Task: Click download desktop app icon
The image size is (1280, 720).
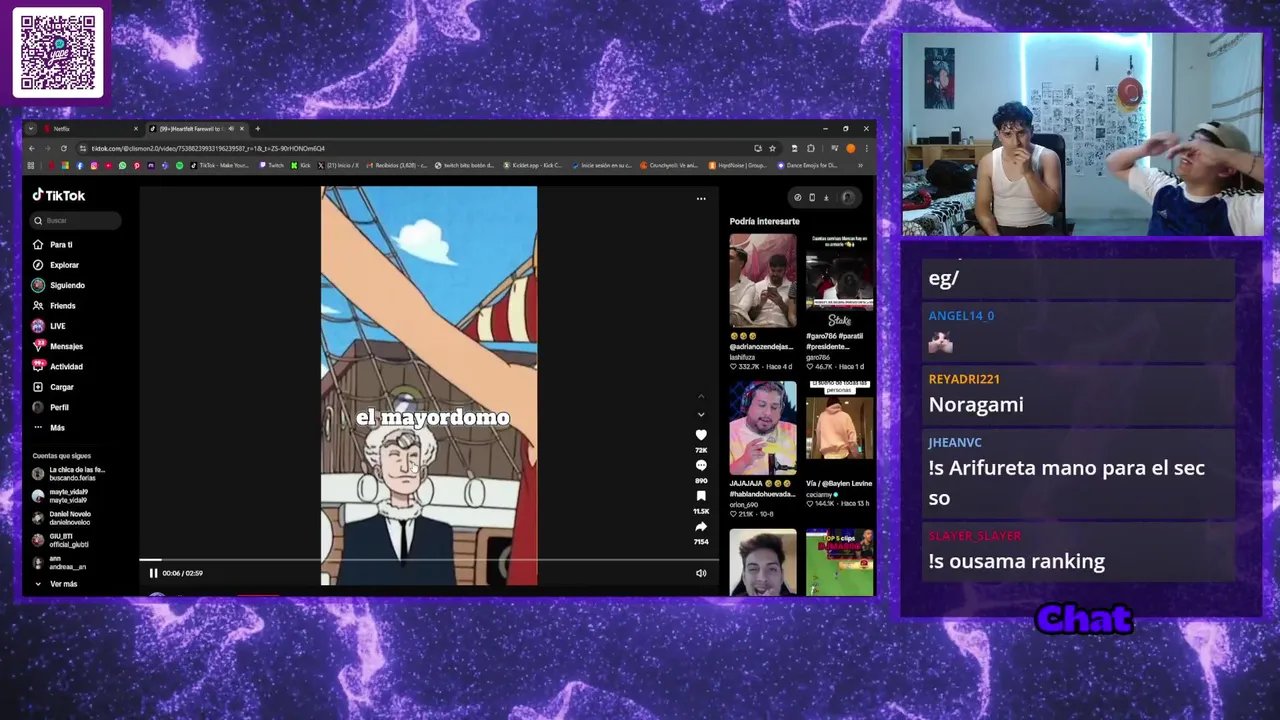Action: click(x=826, y=197)
